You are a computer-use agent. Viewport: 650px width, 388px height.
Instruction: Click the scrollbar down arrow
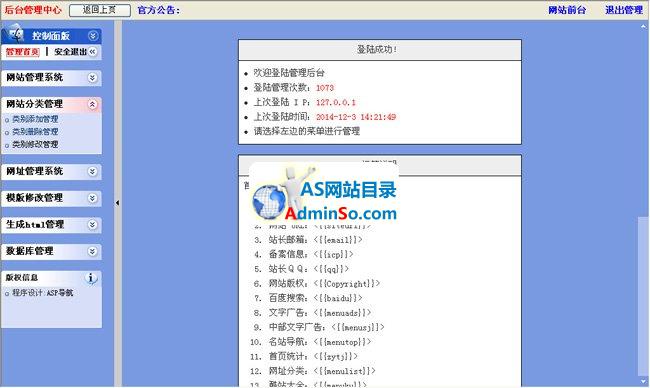pos(644,382)
